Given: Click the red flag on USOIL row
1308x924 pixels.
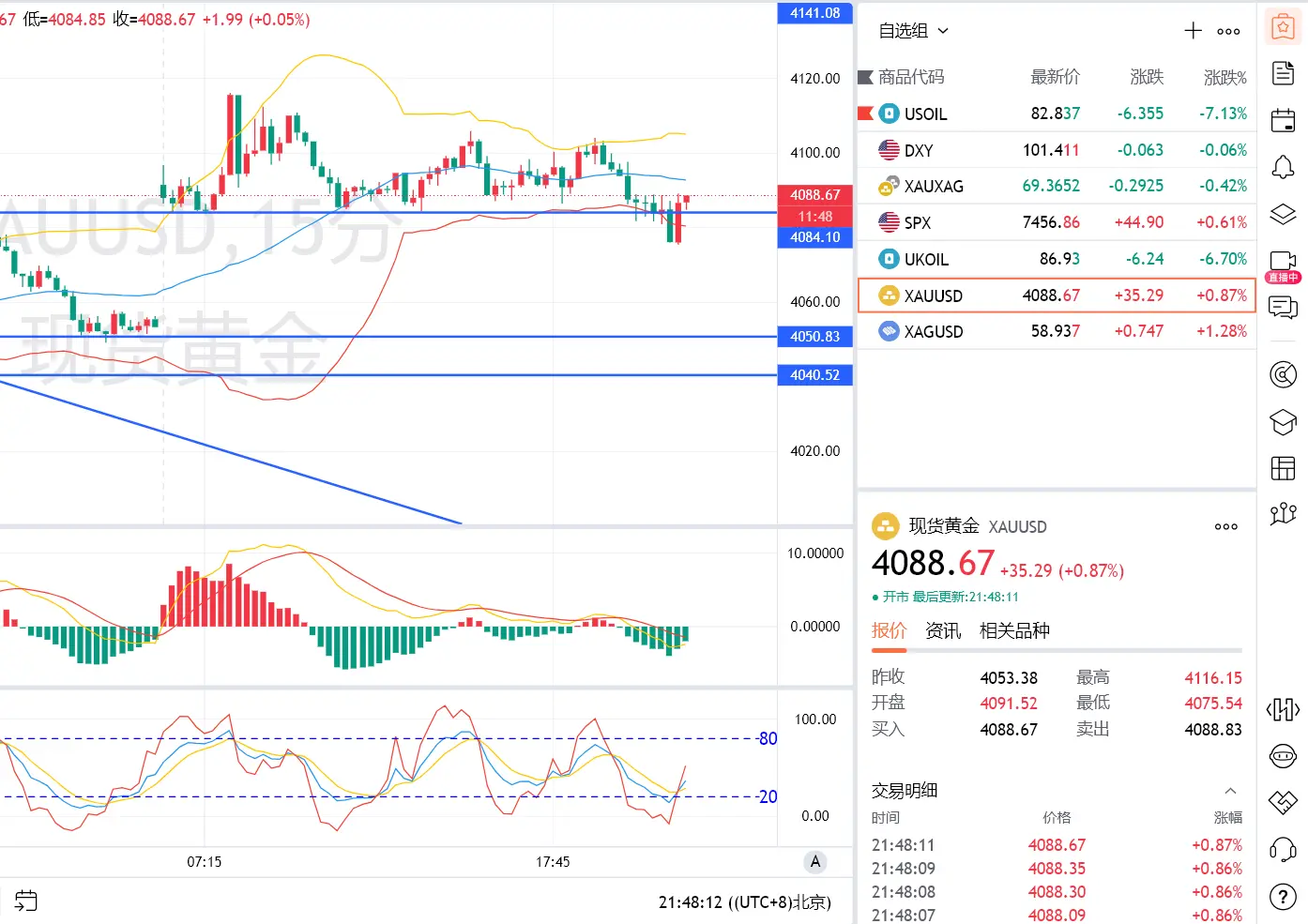Looking at the screenshot, I should [x=865, y=114].
